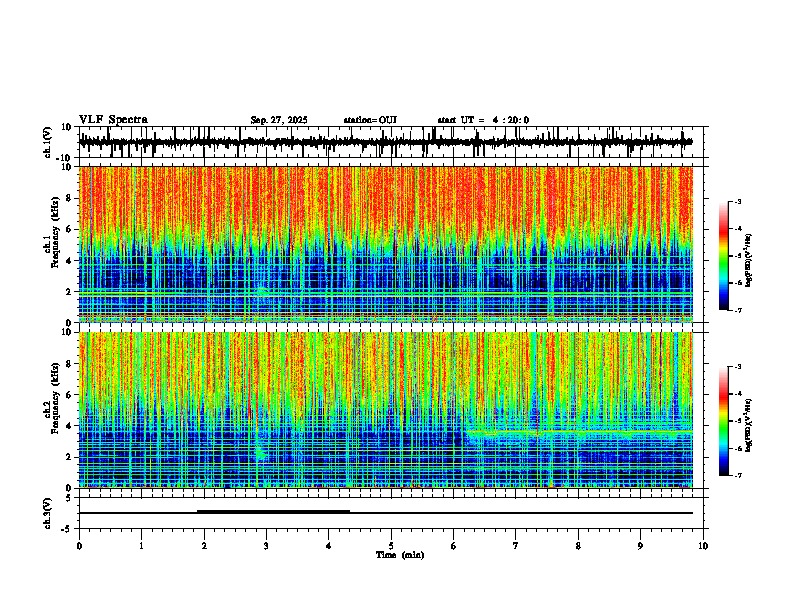Click time axis tick label "1"
The width and height of the screenshot is (792, 612).
141,546
